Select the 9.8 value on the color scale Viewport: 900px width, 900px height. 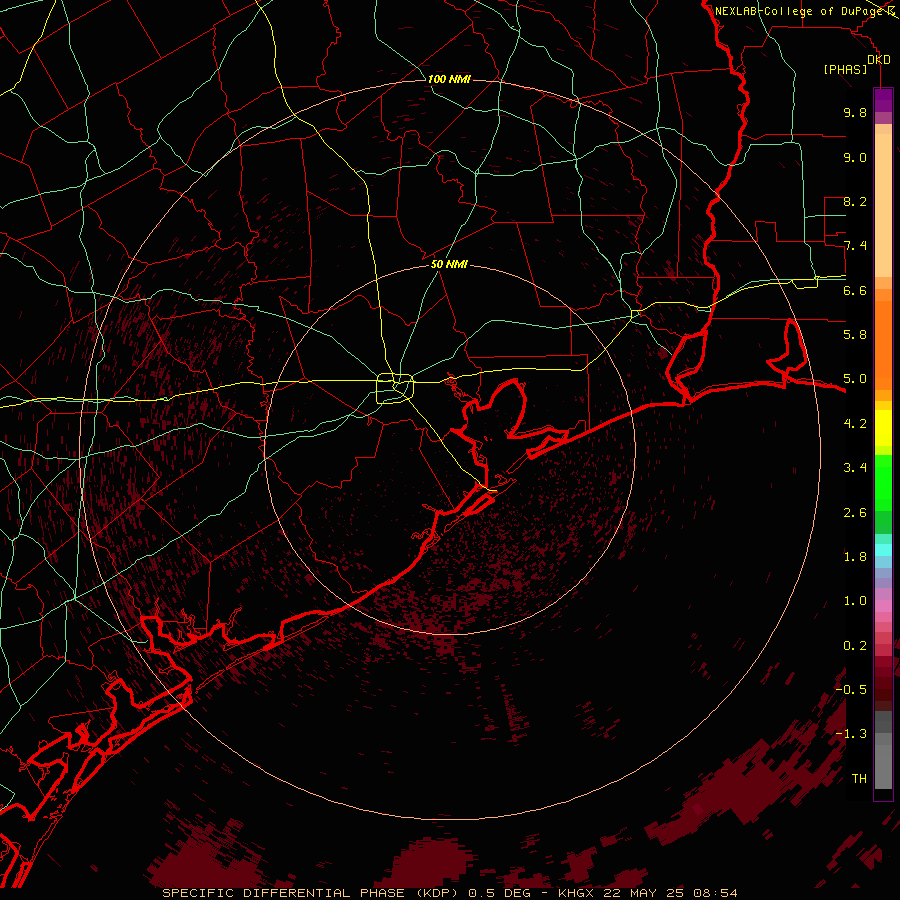tap(855, 112)
